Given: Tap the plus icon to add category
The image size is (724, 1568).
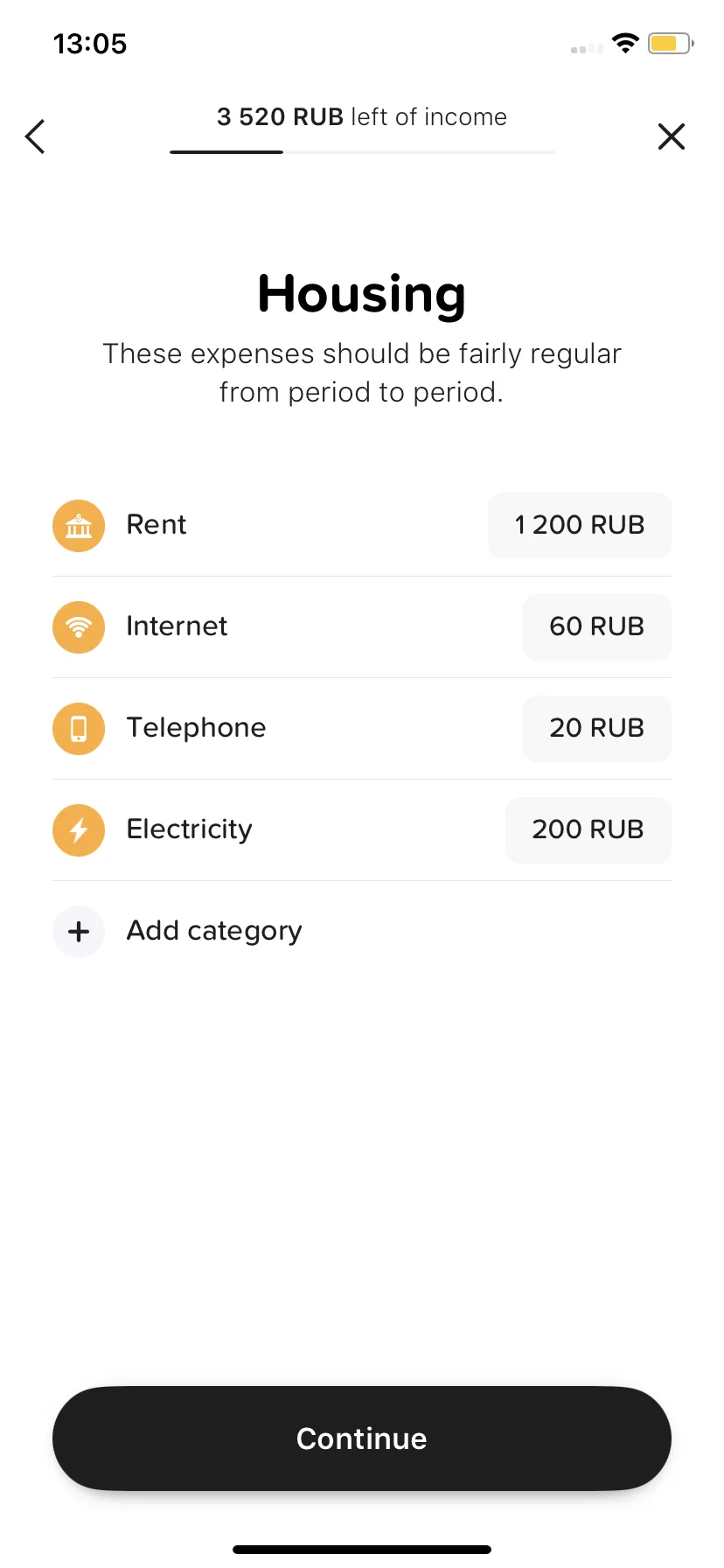Looking at the screenshot, I should click(x=79, y=932).
